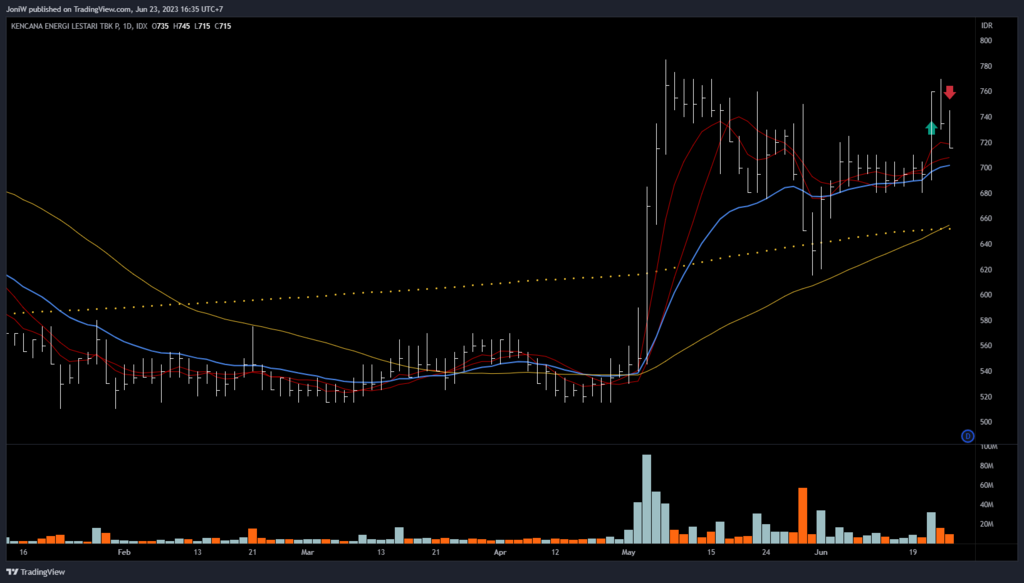Click the blue D dividend icon

[x=967, y=436]
